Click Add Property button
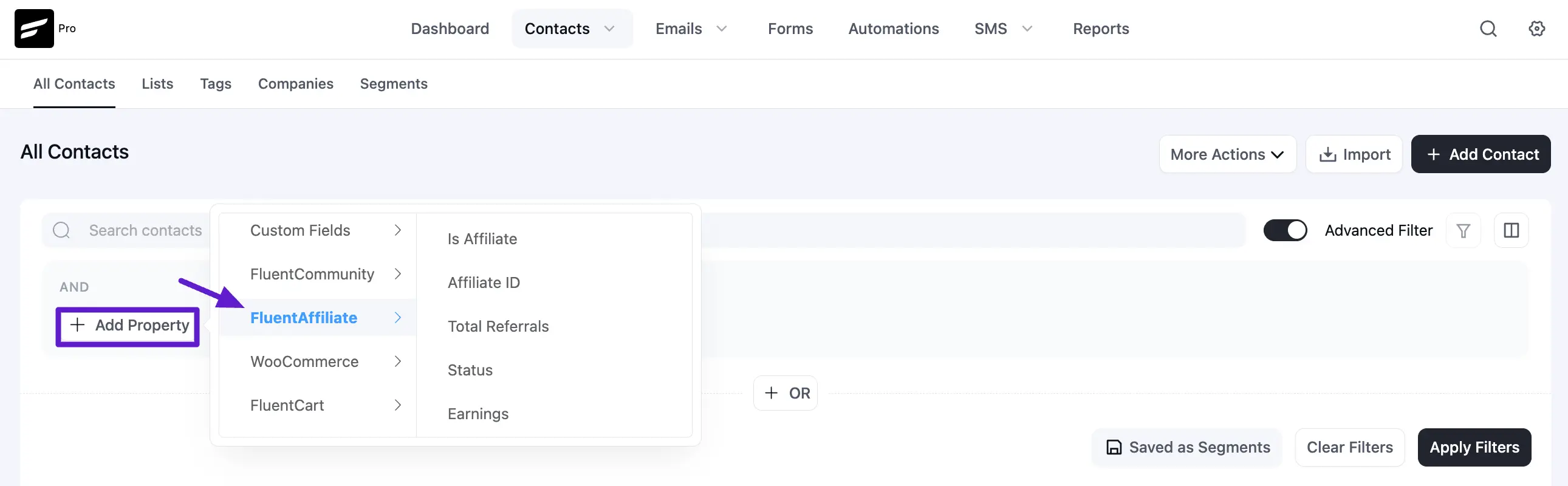This screenshot has width=1568, height=486. (x=128, y=326)
